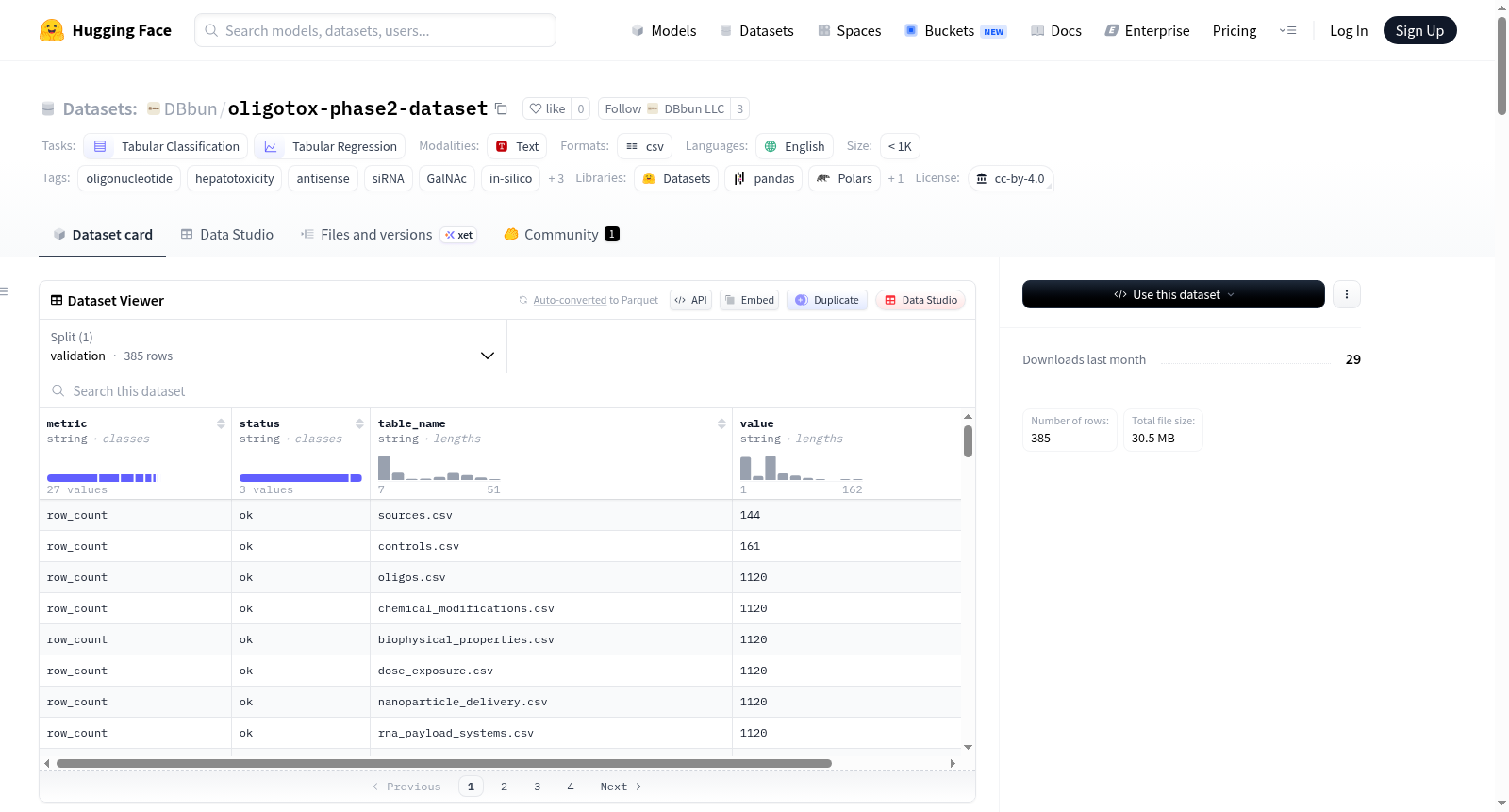The height and width of the screenshot is (812, 1509).
Task: Expand the Use this dataset dropdown
Action: [x=1173, y=294]
